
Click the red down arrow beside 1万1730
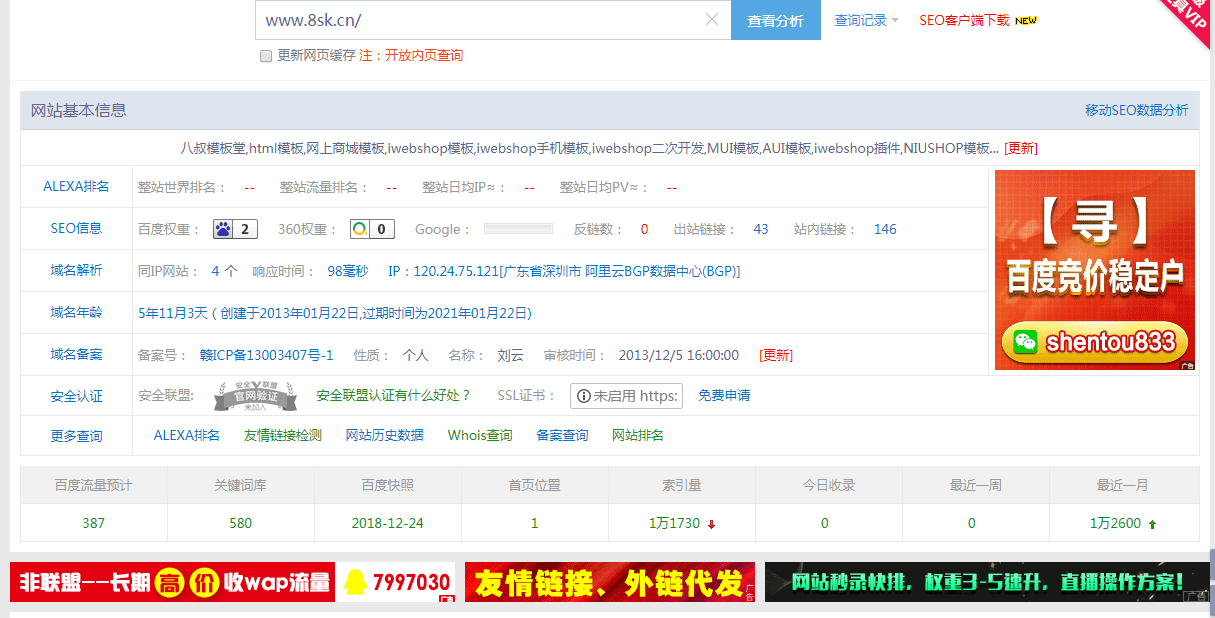[x=711, y=524]
